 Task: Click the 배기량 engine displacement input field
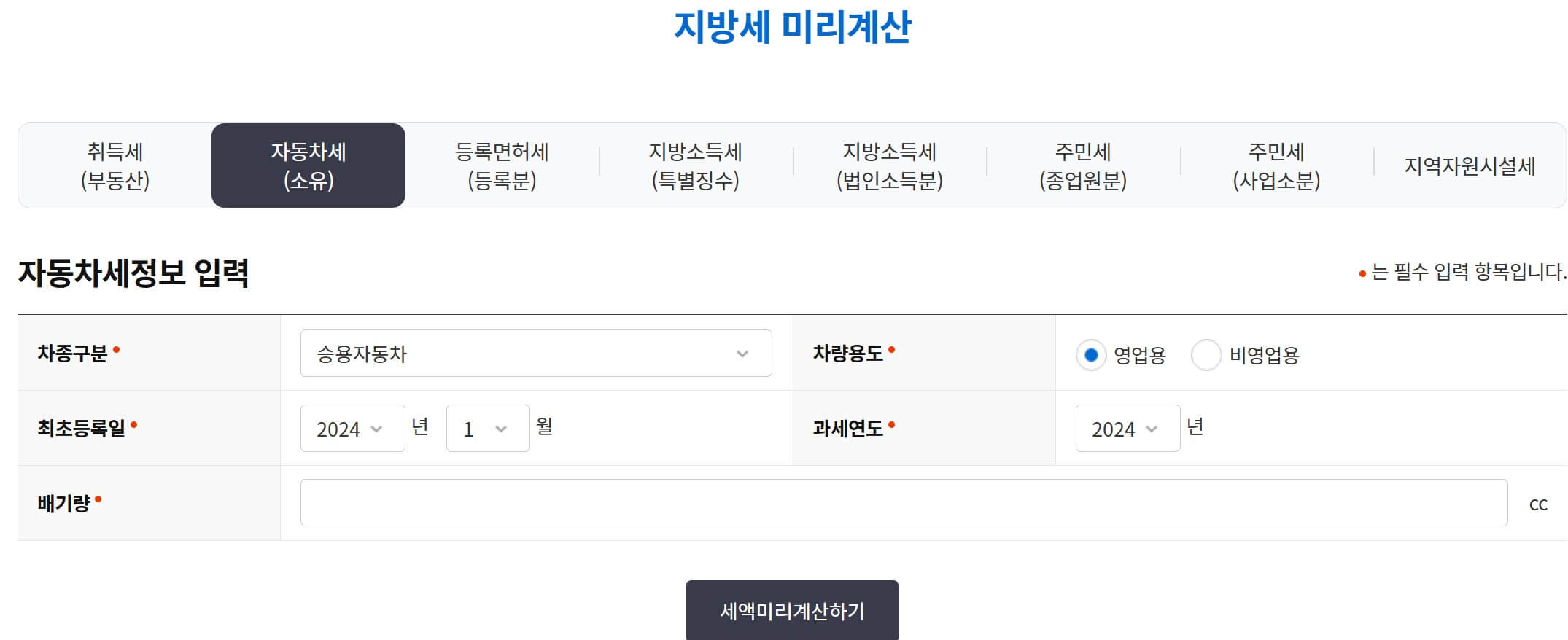coord(830,502)
